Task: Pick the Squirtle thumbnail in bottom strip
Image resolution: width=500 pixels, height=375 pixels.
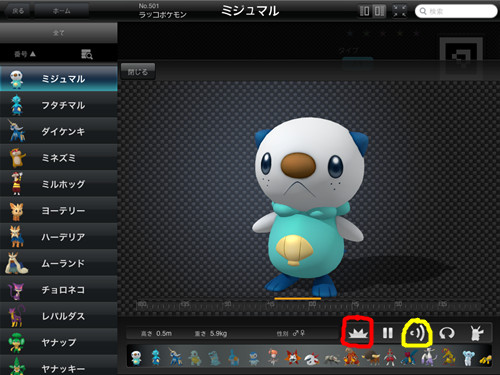Action: point(195,358)
